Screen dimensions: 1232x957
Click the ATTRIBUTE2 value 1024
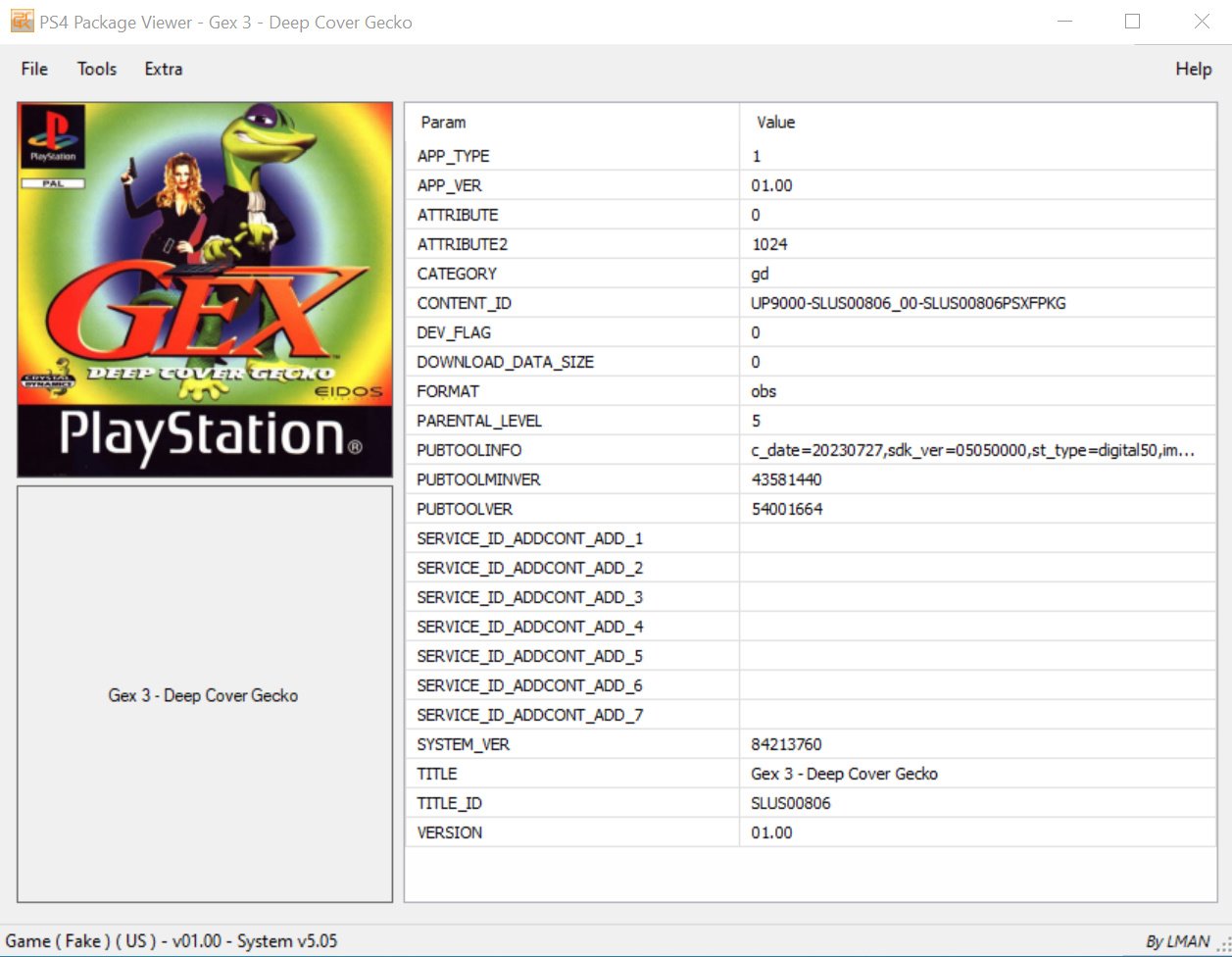(769, 244)
